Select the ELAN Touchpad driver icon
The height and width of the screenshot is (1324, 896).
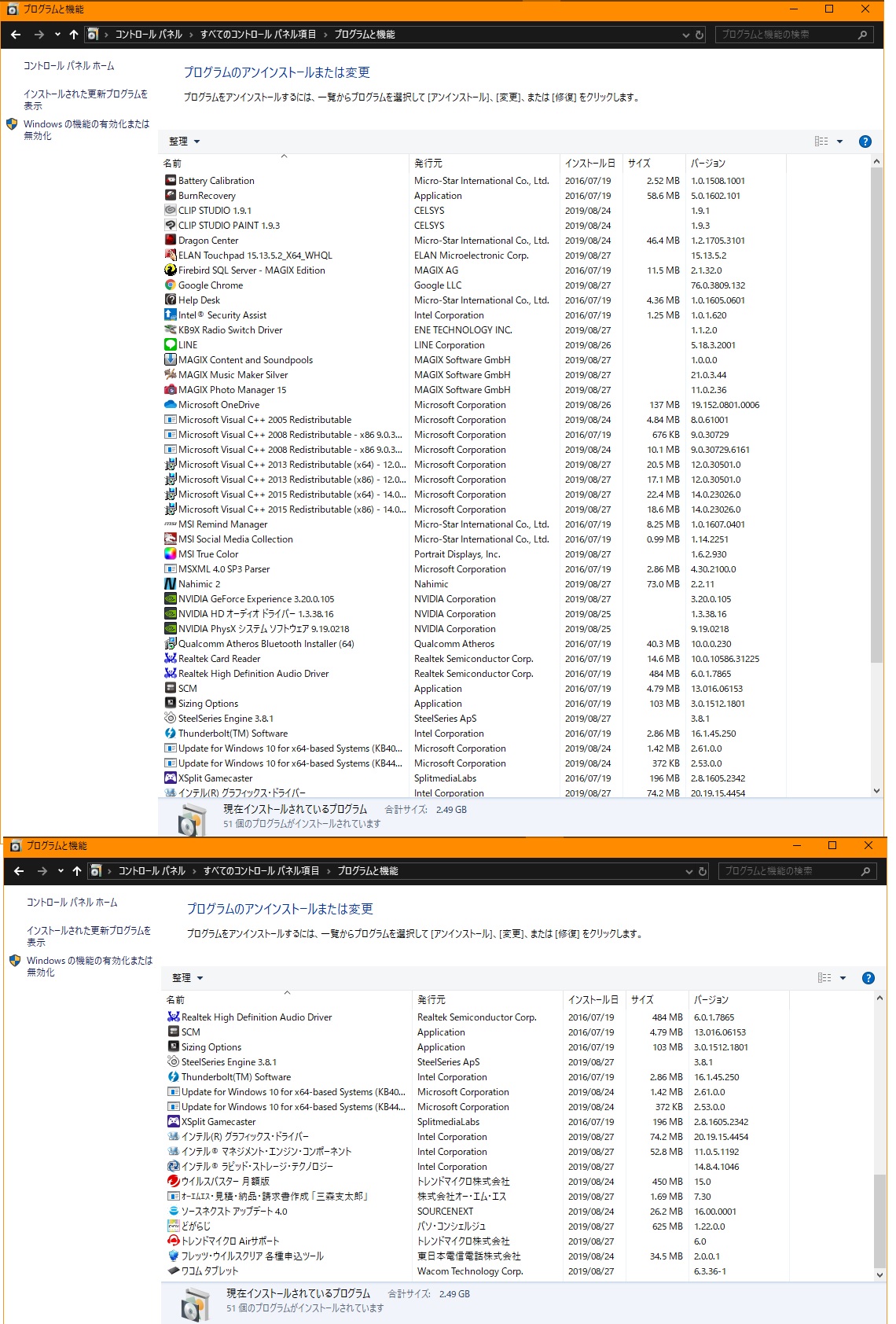(x=170, y=256)
